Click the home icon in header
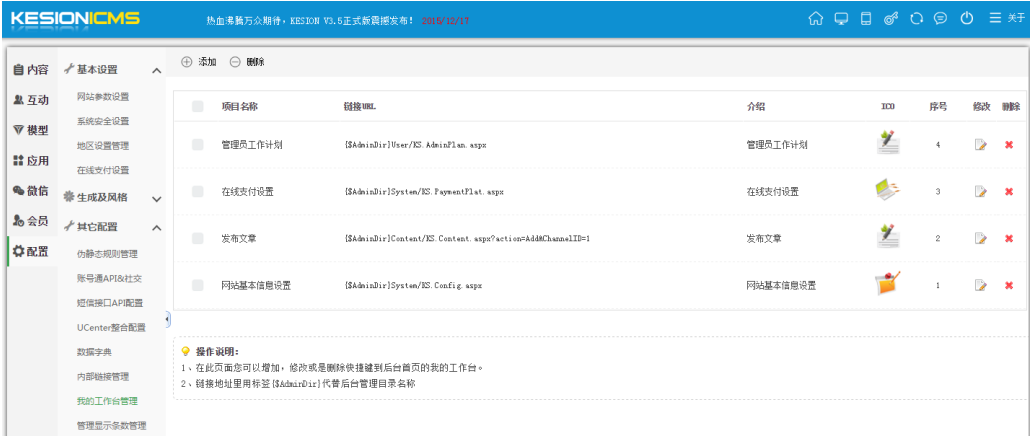This screenshot has width=1031, height=441. click(x=816, y=19)
